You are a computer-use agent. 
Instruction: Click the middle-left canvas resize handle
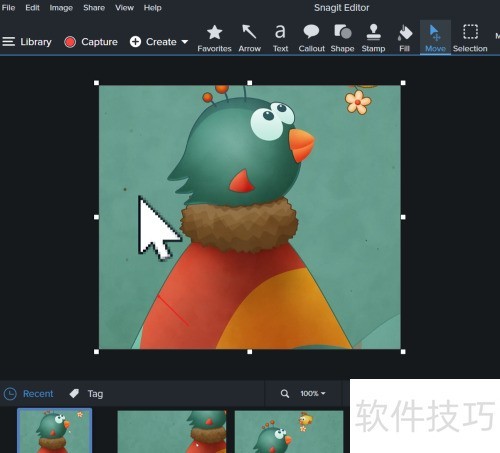(96, 217)
